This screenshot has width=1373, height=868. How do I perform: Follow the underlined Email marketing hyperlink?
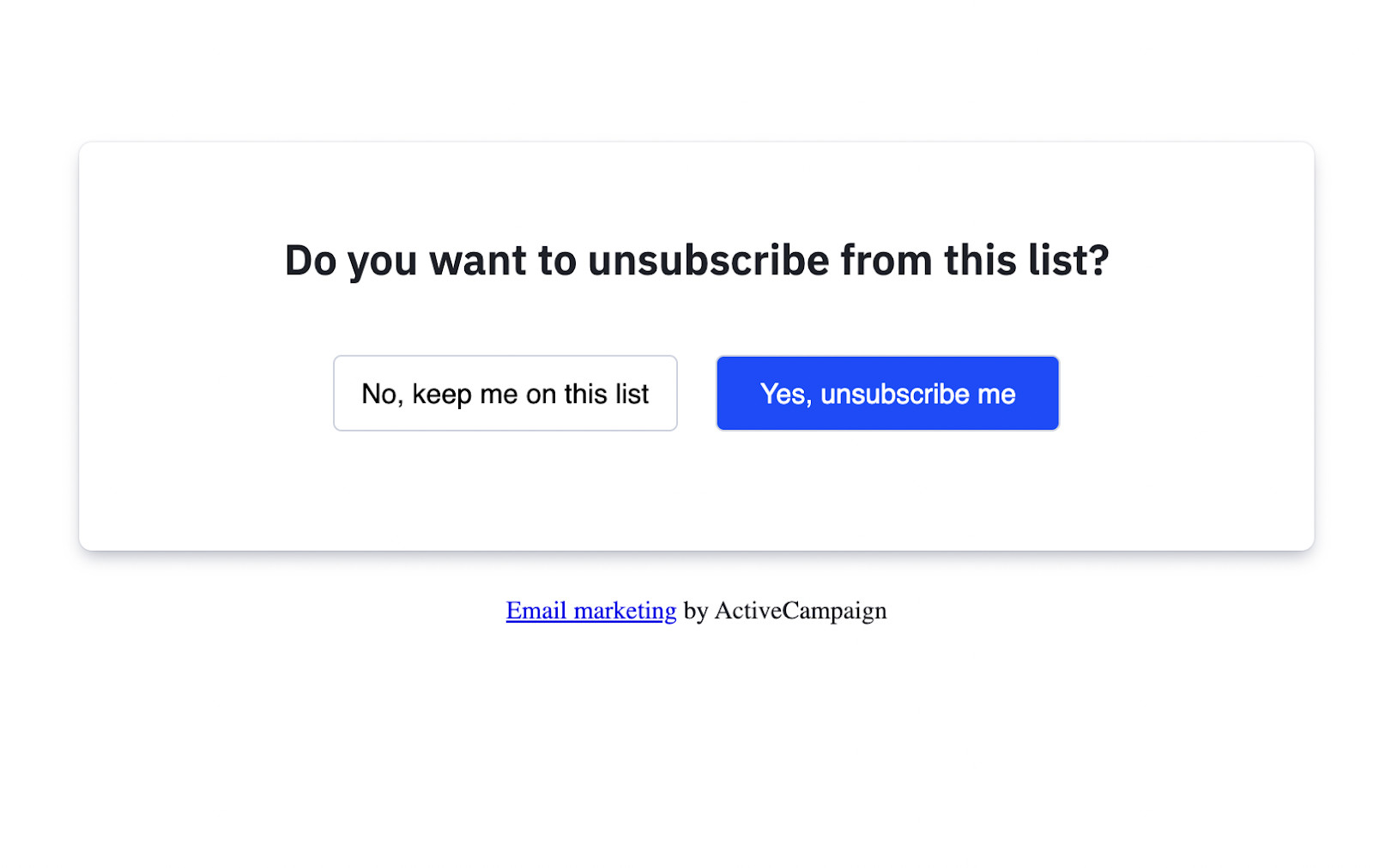[590, 611]
